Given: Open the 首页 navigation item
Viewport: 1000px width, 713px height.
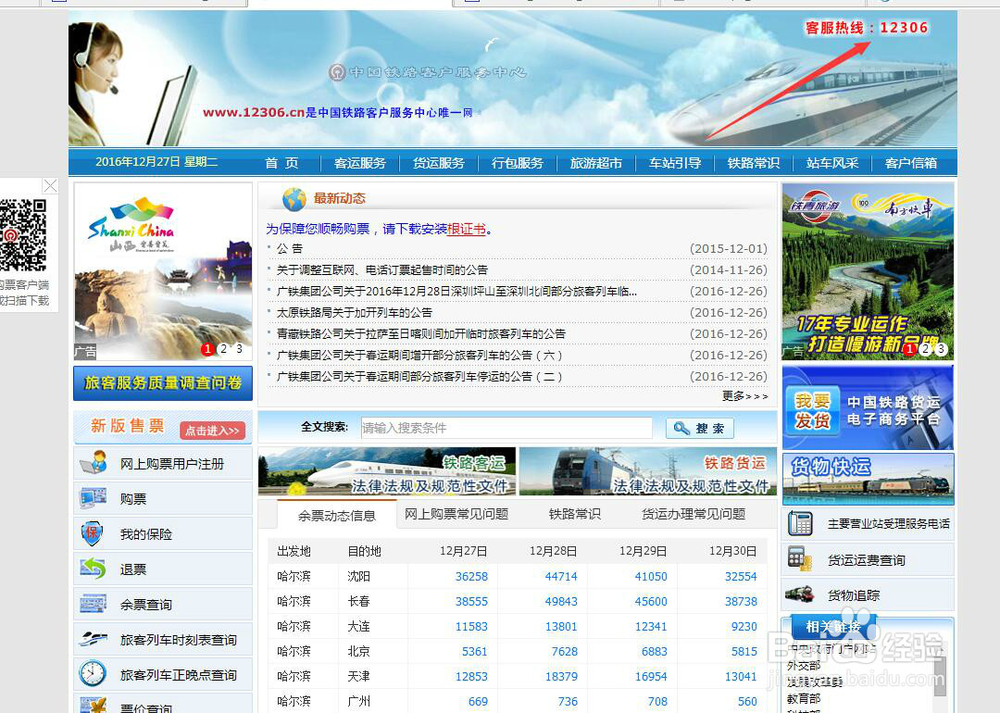Looking at the screenshot, I should [x=282, y=163].
